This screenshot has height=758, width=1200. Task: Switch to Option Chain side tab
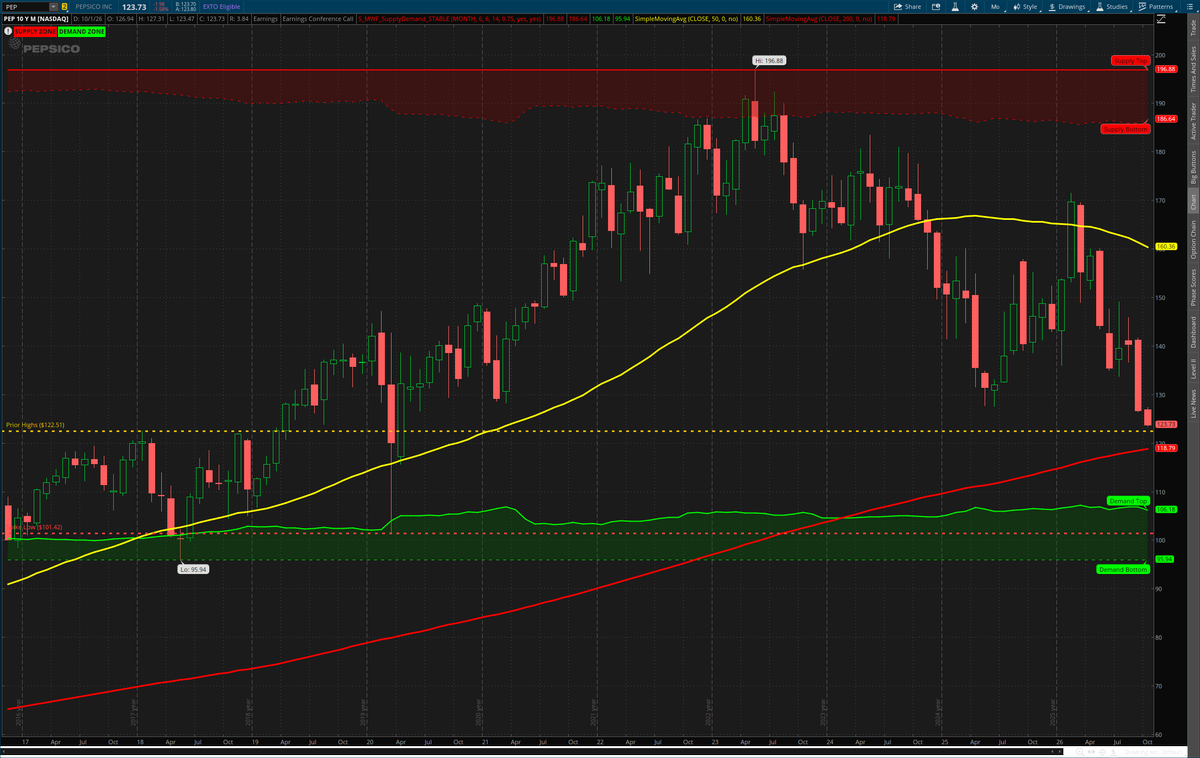1192,238
